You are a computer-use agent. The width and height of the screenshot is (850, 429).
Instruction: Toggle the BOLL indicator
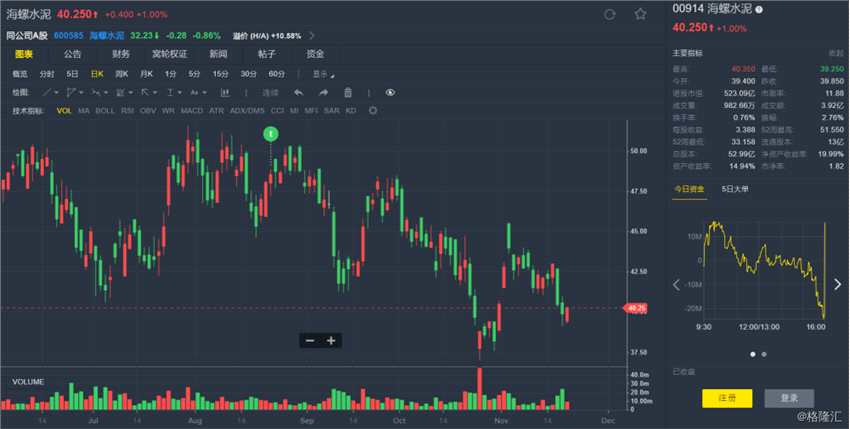pyautogui.click(x=105, y=110)
